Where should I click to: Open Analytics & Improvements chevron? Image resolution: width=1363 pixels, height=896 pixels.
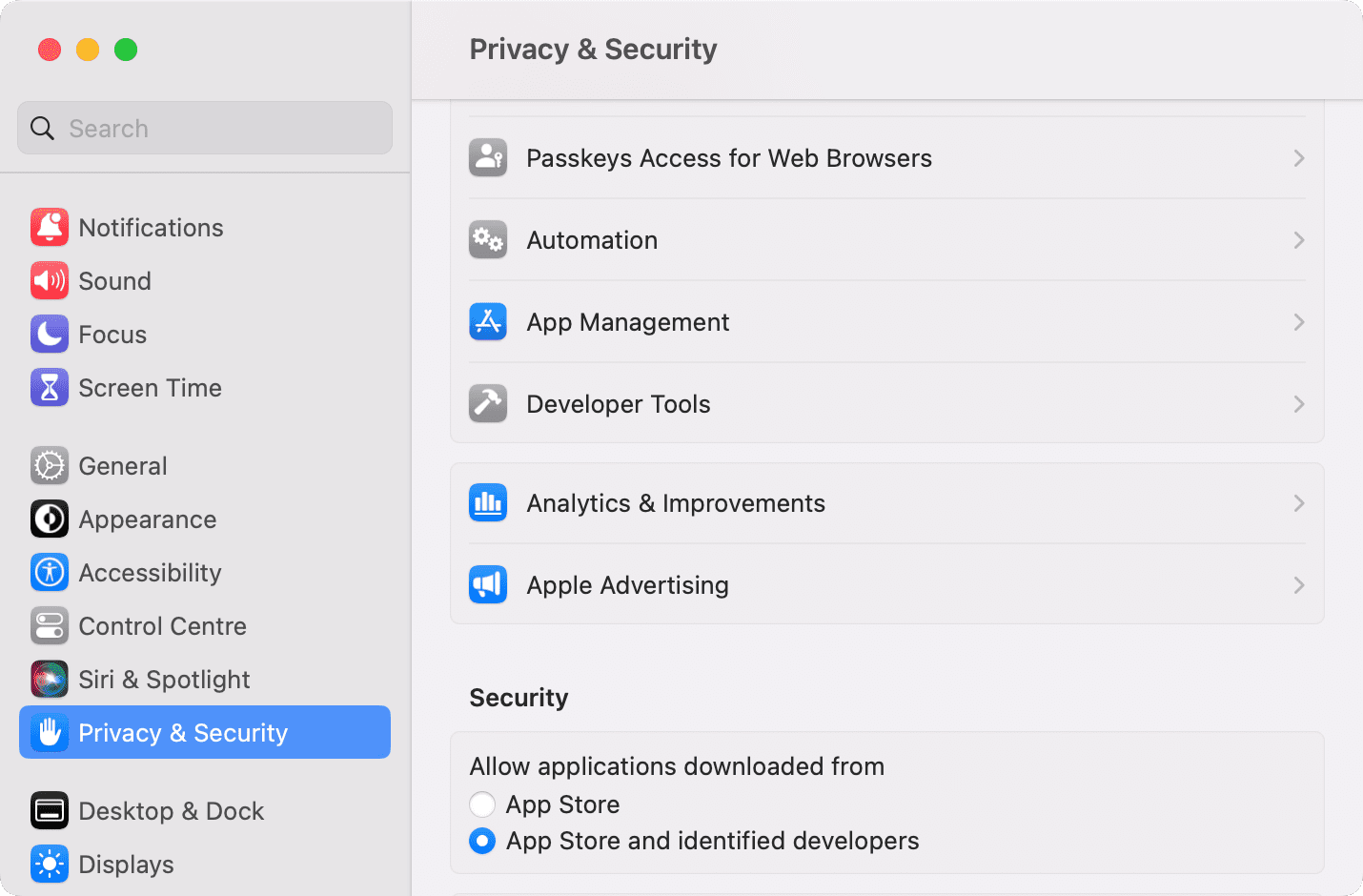click(x=1299, y=503)
